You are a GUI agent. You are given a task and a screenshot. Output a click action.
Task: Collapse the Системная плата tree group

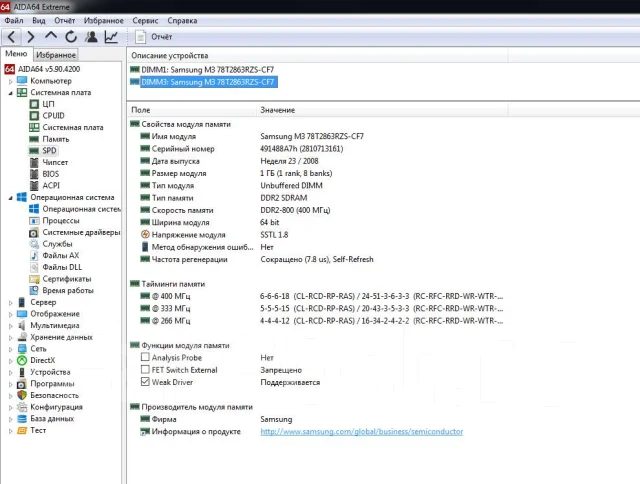coord(11,93)
